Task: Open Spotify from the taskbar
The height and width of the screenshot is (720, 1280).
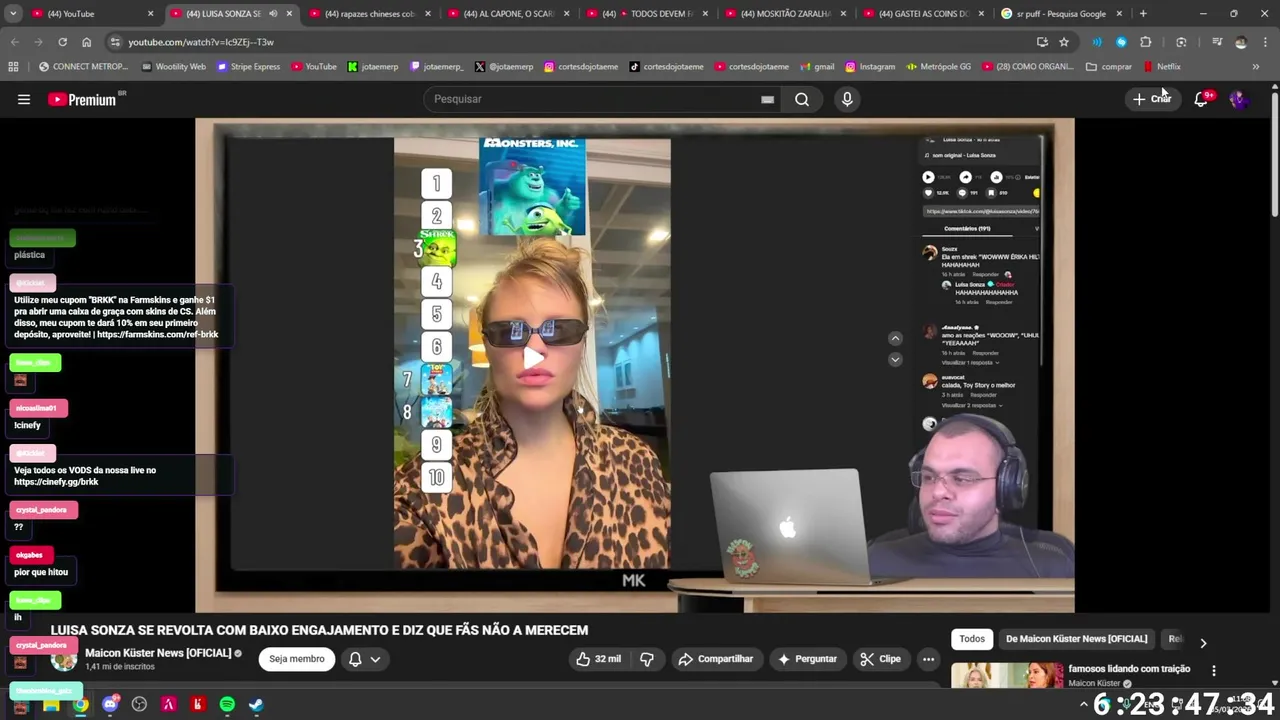Action: 227,704
